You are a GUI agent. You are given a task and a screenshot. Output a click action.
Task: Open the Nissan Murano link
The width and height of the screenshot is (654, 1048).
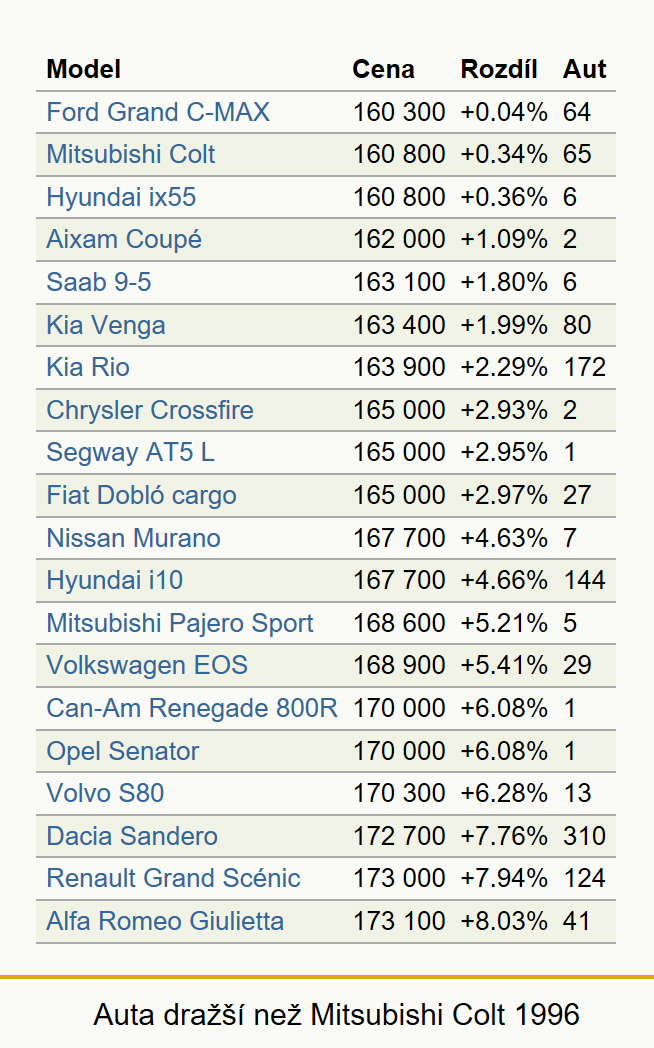[134, 538]
